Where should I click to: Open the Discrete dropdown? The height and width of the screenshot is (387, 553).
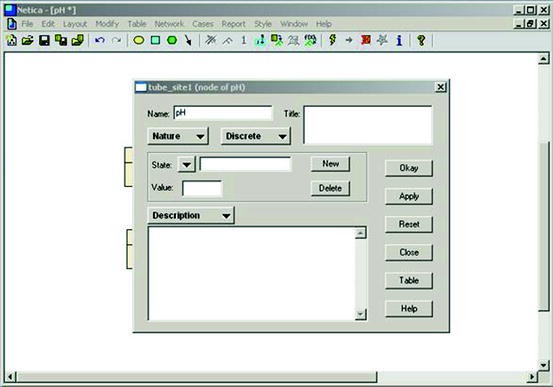pos(256,136)
